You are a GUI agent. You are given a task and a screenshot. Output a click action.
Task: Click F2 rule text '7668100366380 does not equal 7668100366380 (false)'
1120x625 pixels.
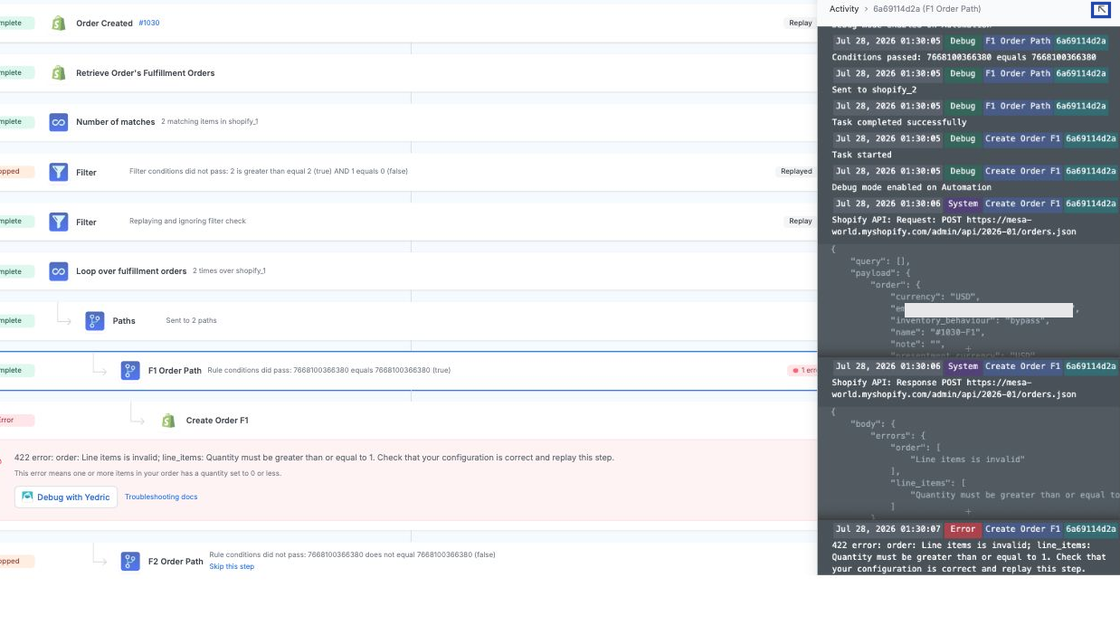pyautogui.click(x=401, y=554)
